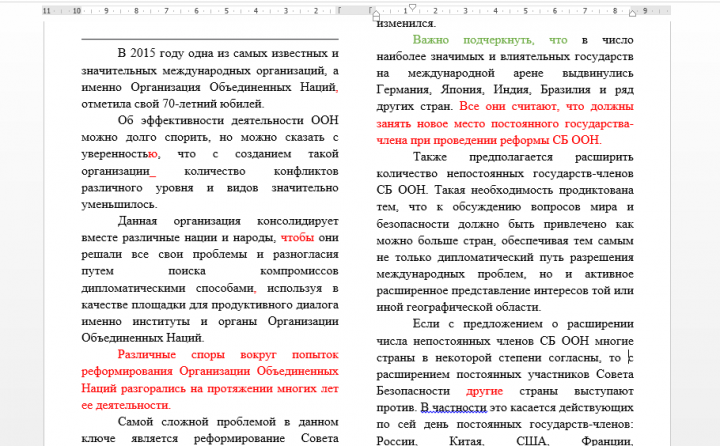Click the green word "подчеркнуть,"
The image size is (720, 446).
coord(499,40)
